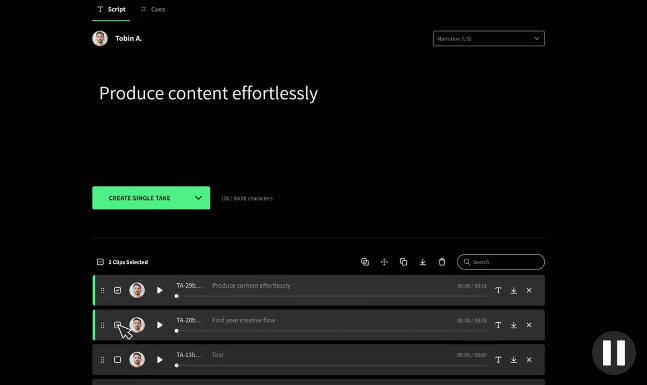Click the 'Find your creative flow' clip text
647x385 pixels.
pyautogui.click(x=243, y=320)
